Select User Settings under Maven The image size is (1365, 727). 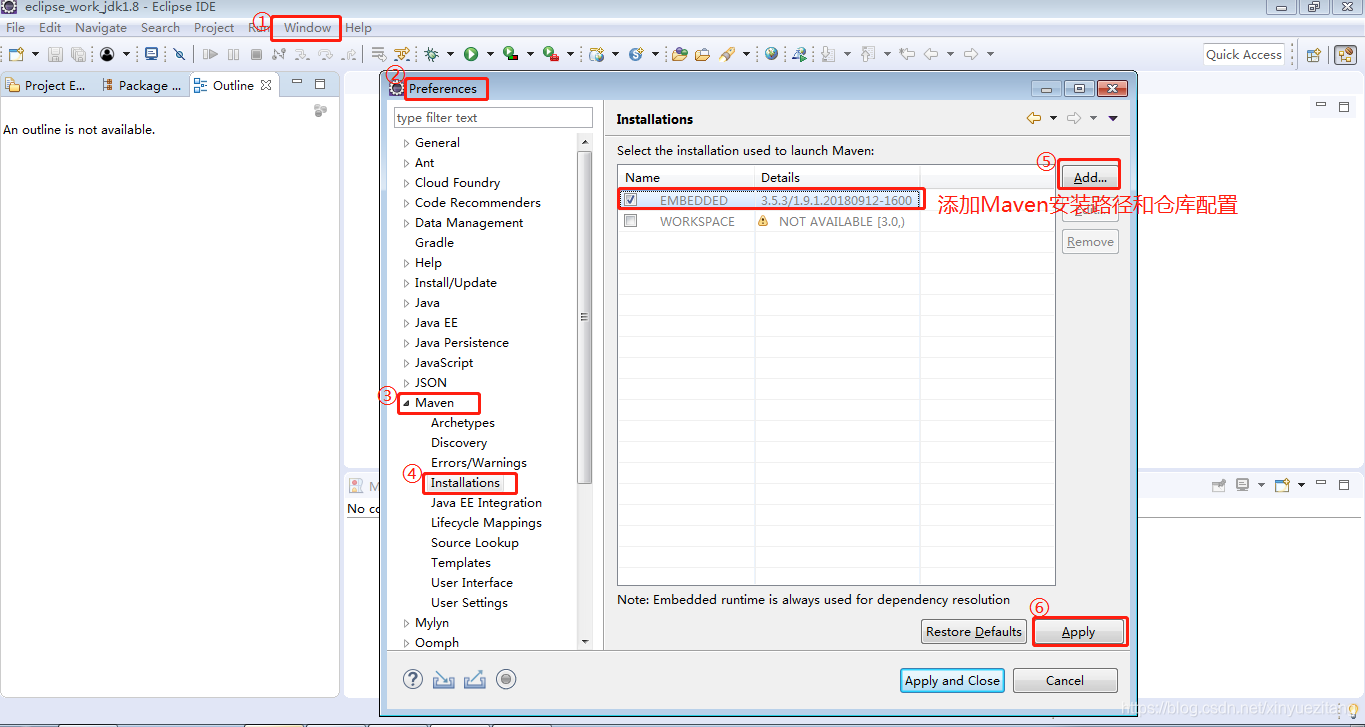point(469,603)
